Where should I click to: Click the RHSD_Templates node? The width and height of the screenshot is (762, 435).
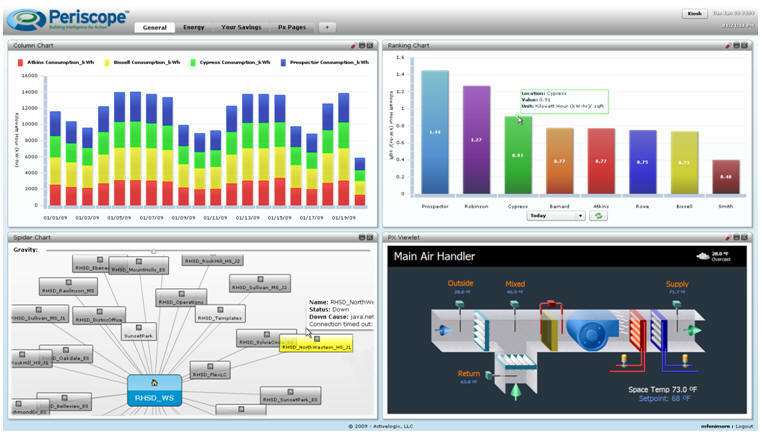tap(220, 314)
